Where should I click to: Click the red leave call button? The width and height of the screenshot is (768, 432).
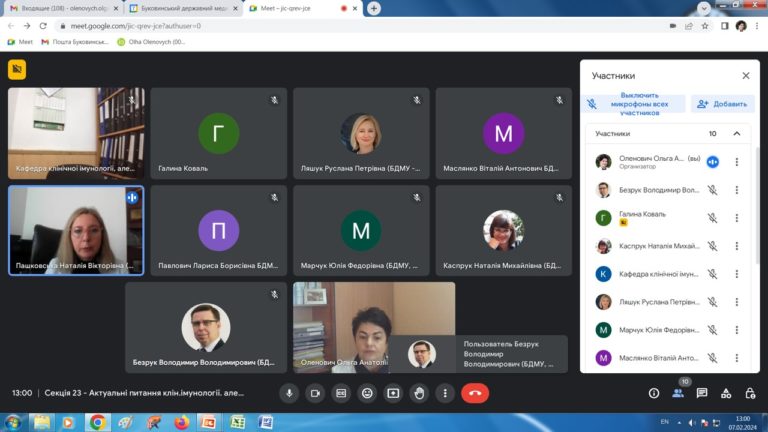click(x=475, y=393)
